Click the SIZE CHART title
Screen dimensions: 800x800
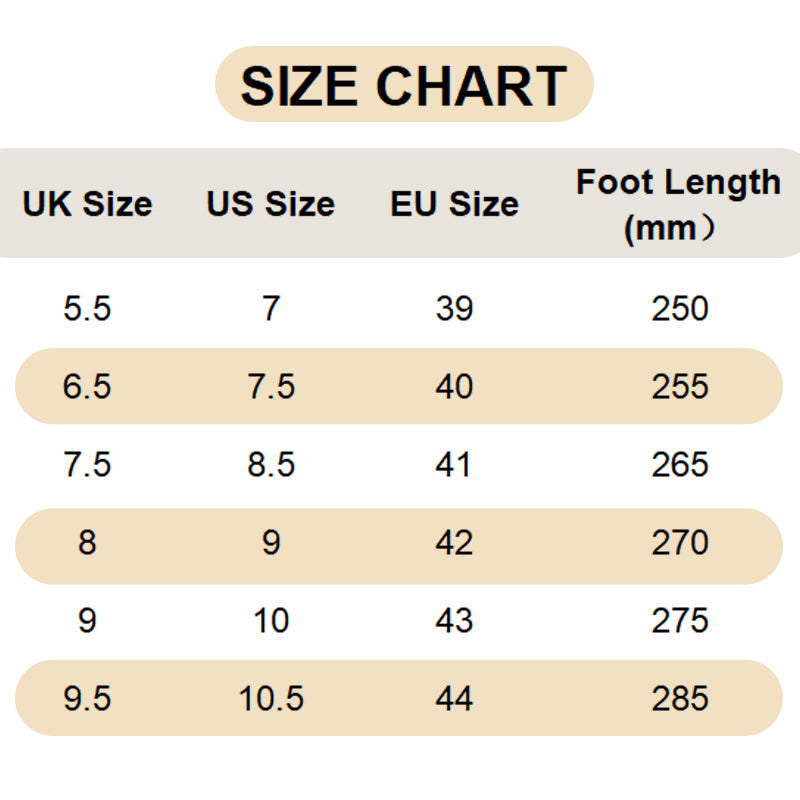pos(404,85)
